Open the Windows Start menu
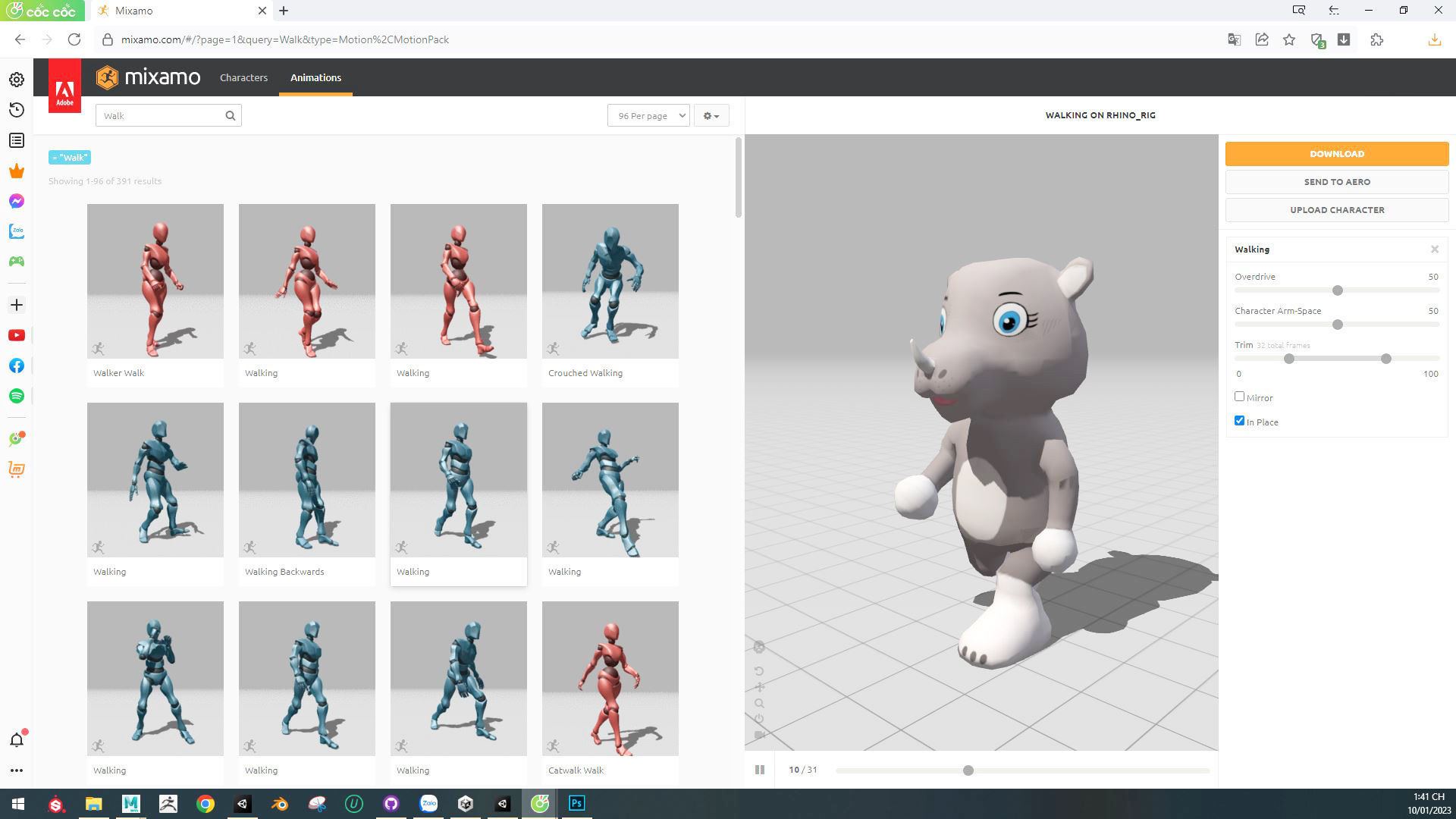This screenshot has height=819, width=1456. tap(18, 803)
